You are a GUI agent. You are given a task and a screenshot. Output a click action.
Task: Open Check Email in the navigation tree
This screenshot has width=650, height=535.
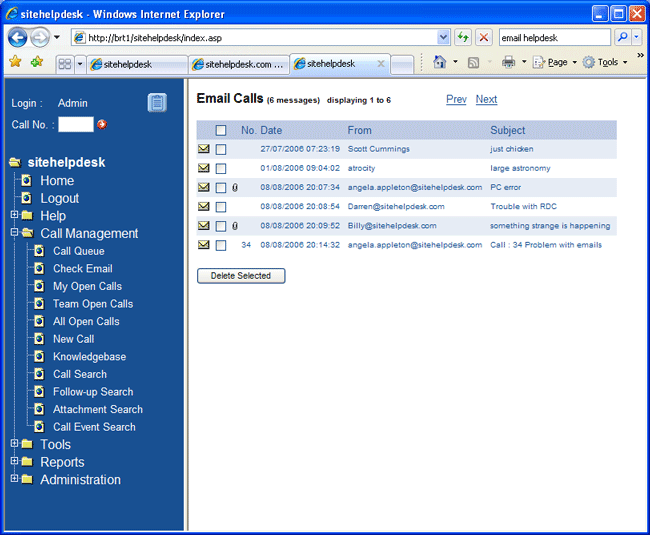click(82, 269)
